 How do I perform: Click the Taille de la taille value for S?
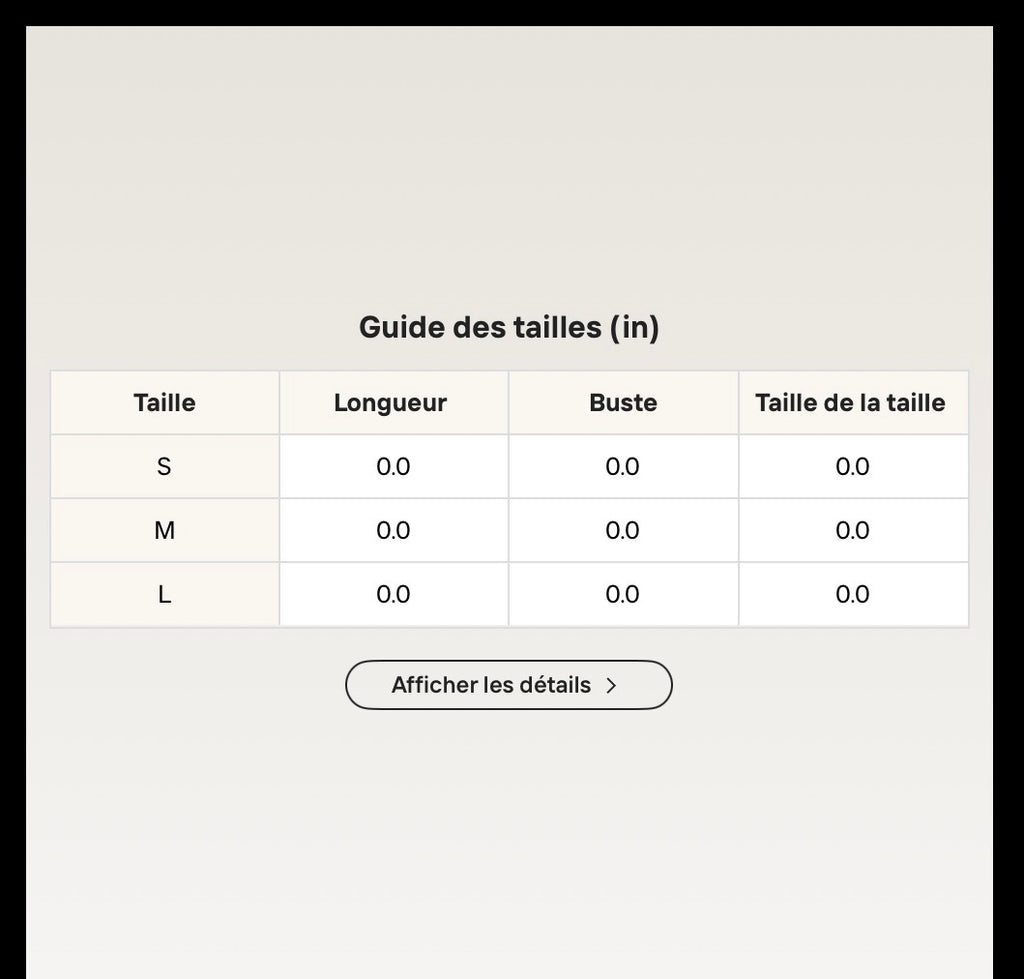(x=854, y=466)
